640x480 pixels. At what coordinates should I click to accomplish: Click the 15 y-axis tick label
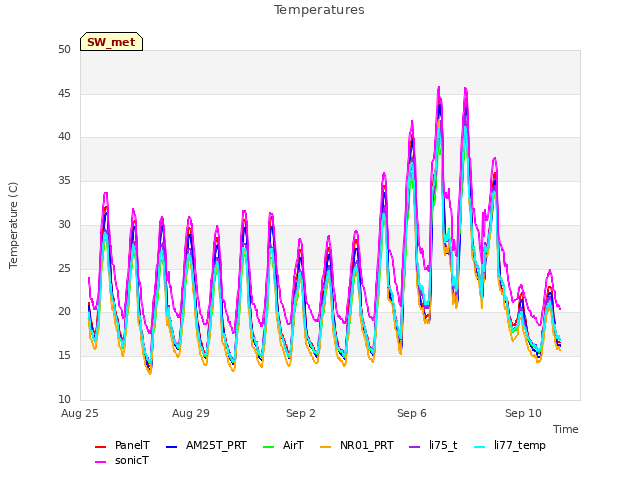click(64, 356)
